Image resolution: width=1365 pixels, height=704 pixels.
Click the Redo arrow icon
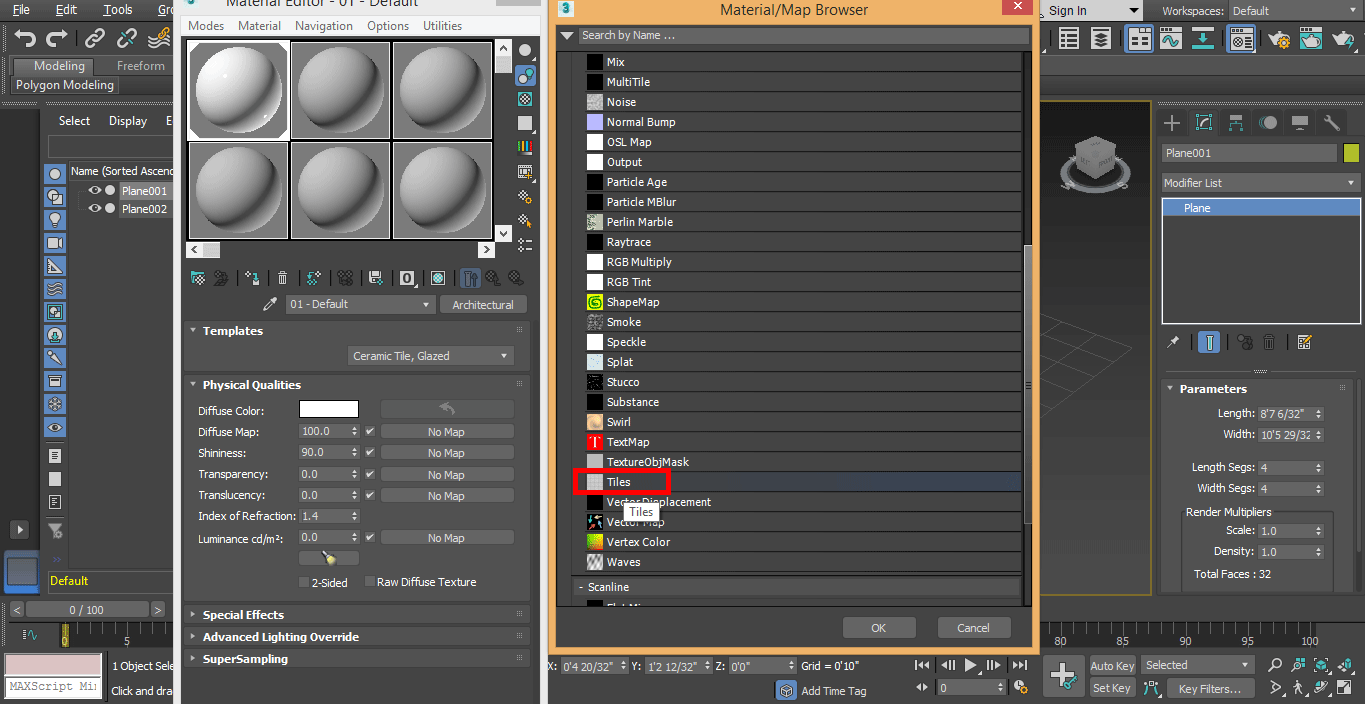57,39
